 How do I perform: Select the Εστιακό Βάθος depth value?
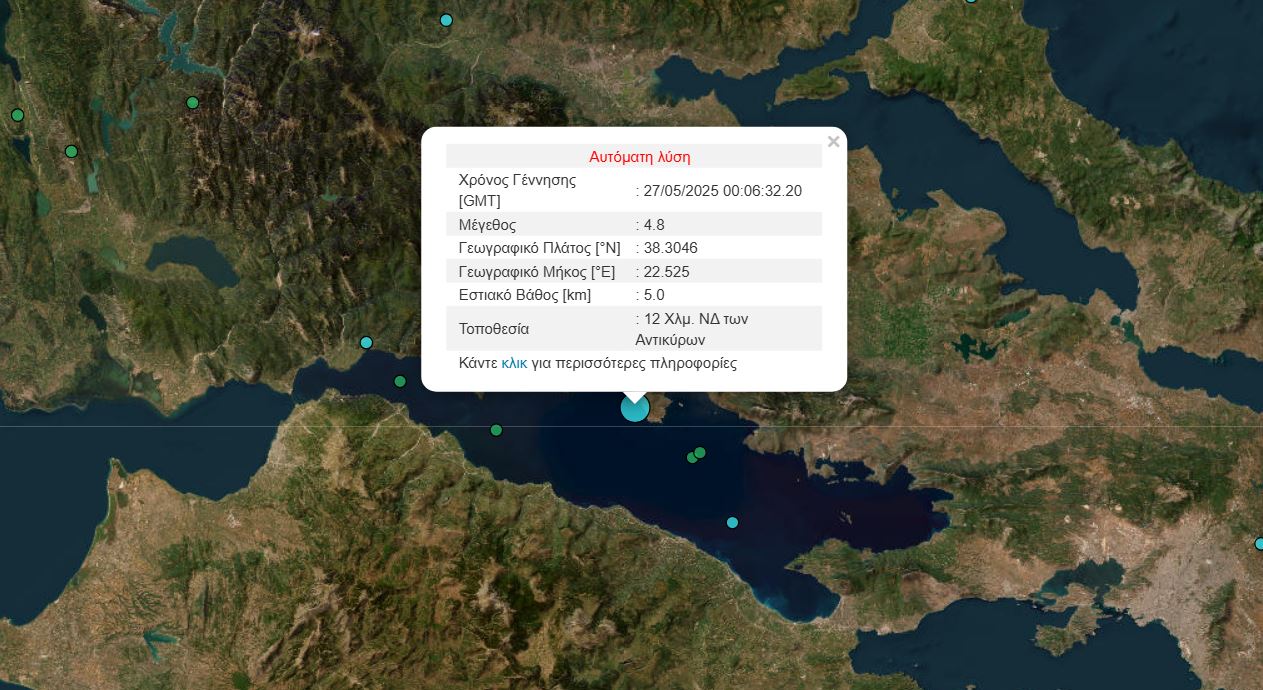(x=655, y=295)
